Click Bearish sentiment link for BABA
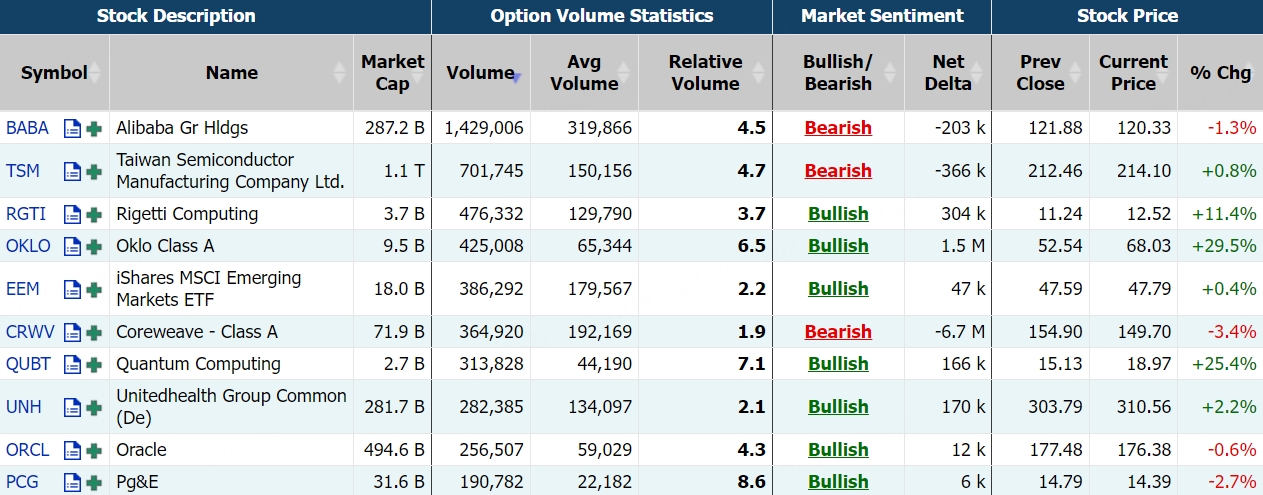 tap(838, 128)
